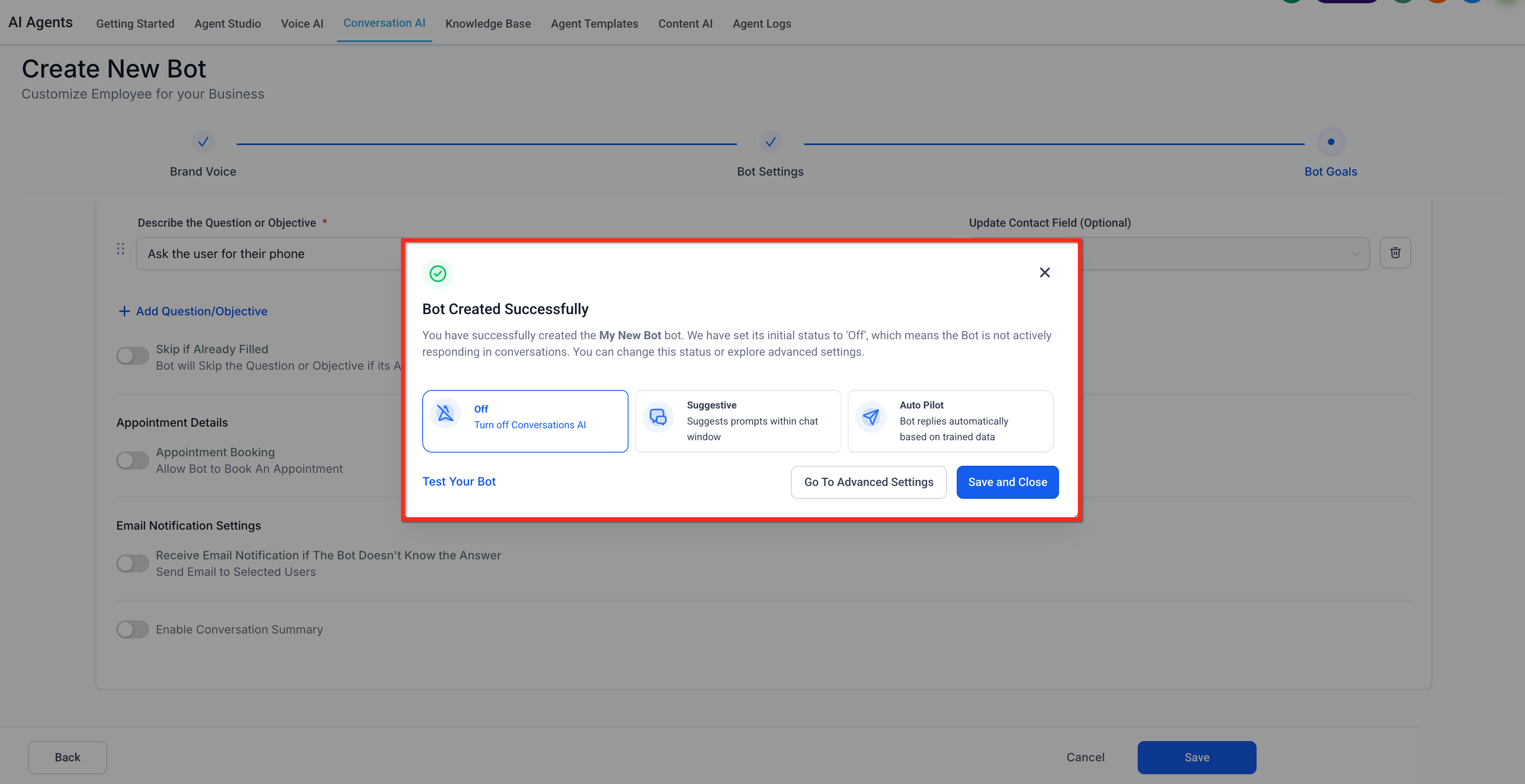Toggle email notification when bot doesn't know

[x=133, y=563]
